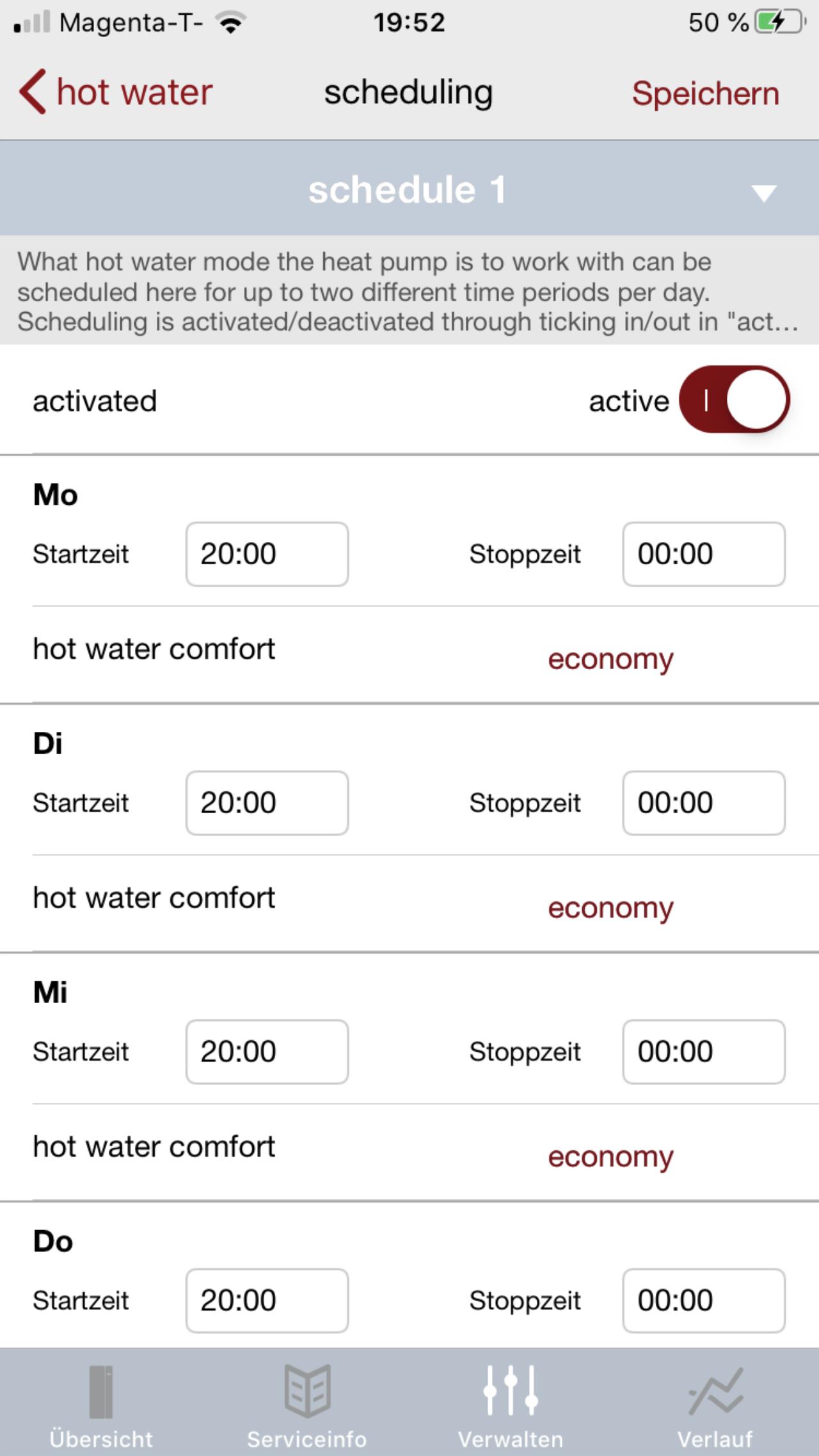Change Dienstag hot water comfort economy
This screenshot has width=819, height=1456.
[610, 908]
